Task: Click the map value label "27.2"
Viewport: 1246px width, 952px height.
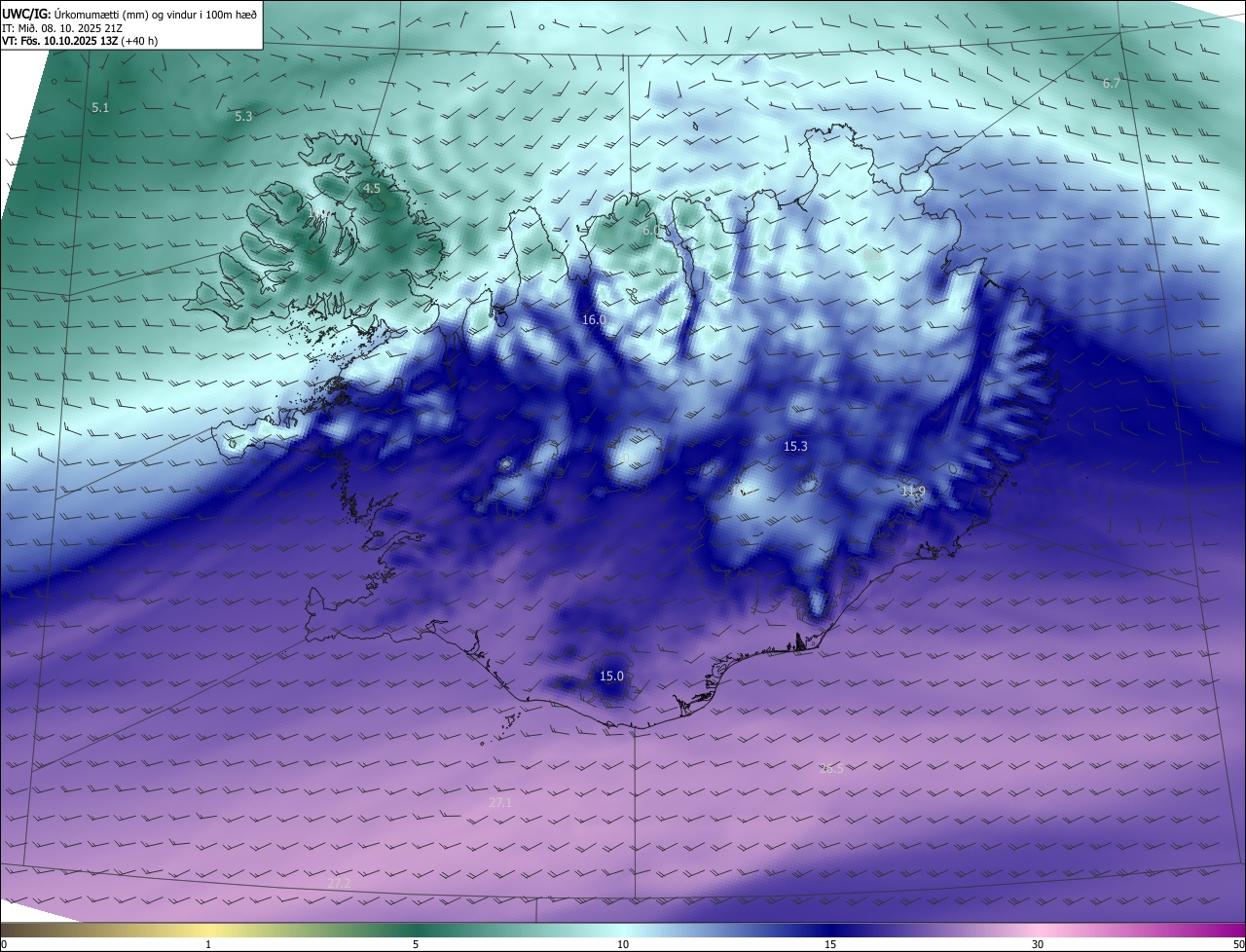Action: click(339, 883)
